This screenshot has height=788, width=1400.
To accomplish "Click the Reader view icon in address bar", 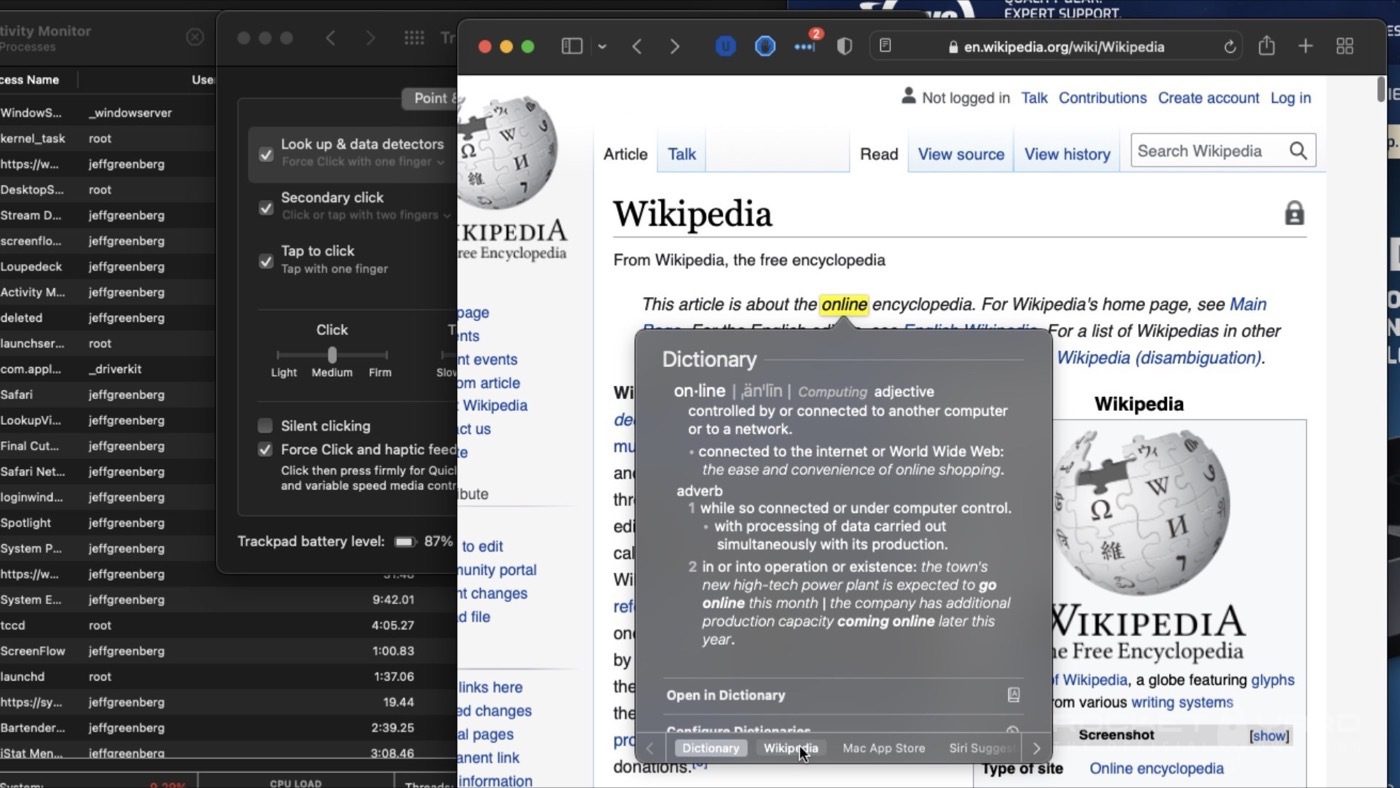I will (885, 46).
